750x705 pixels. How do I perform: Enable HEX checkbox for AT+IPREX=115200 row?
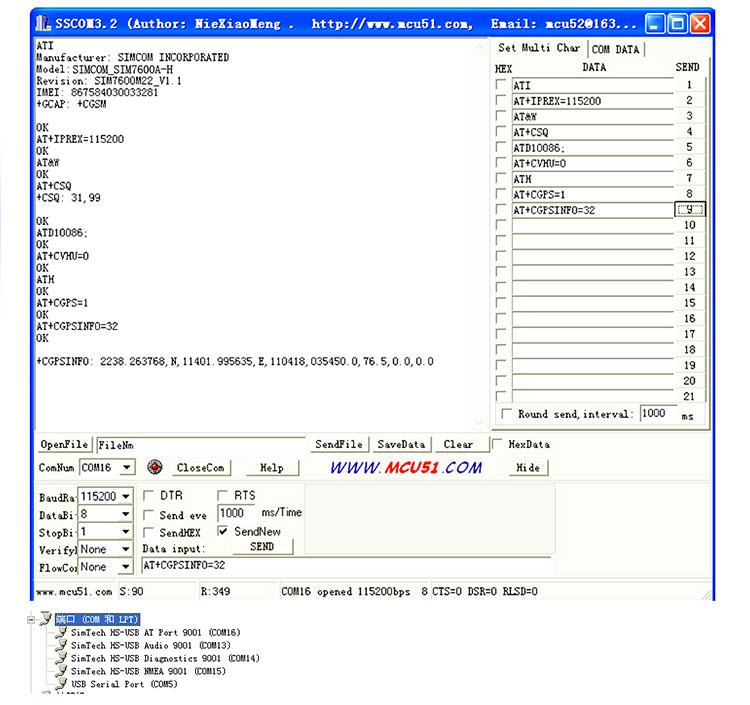501,100
